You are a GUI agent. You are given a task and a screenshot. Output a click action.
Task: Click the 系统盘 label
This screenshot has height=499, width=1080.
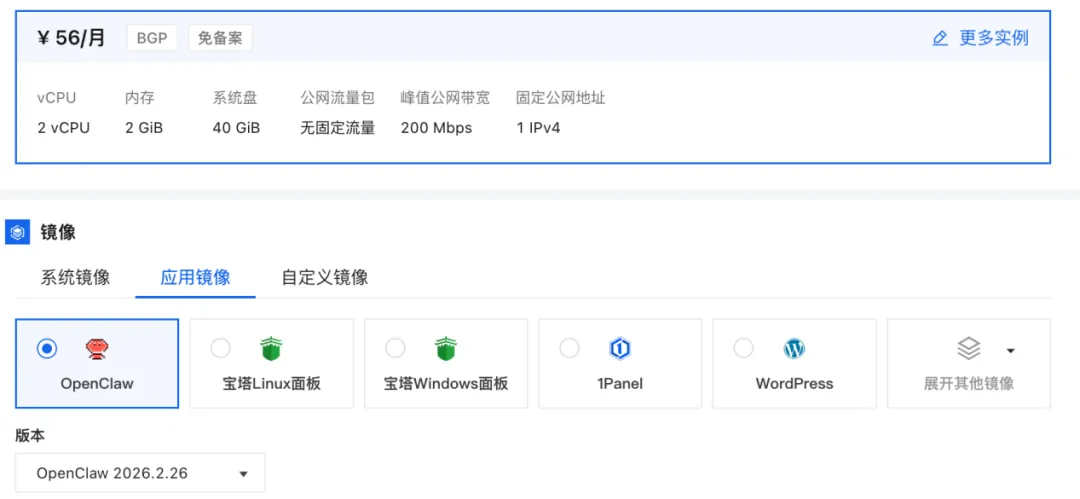pyautogui.click(x=235, y=98)
